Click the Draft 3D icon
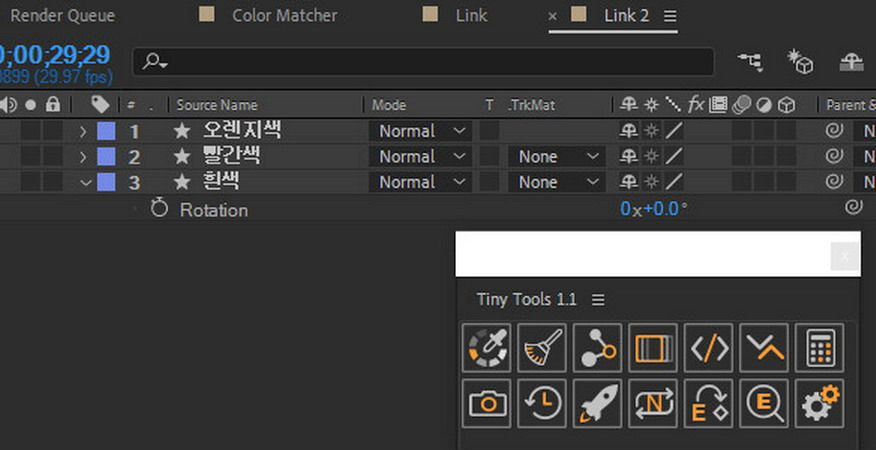876x450 pixels. tap(800, 61)
